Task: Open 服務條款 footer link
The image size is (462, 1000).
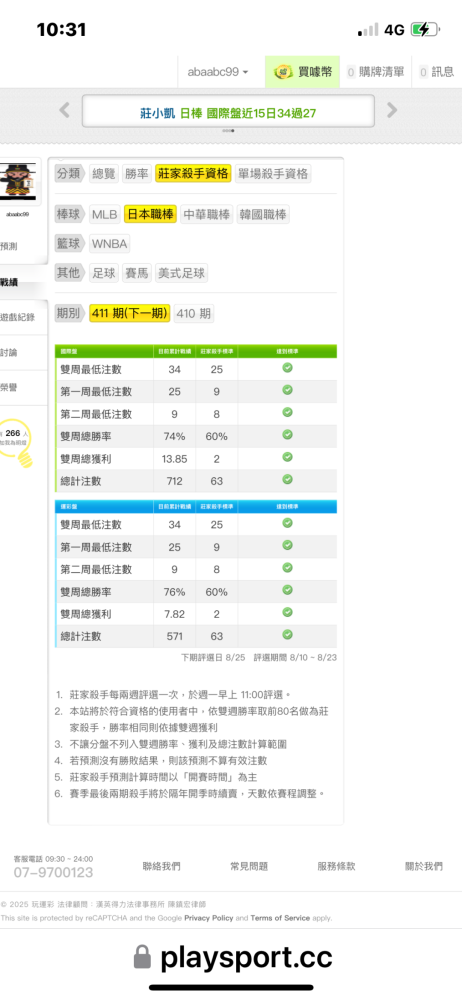Action: (x=336, y=866)
